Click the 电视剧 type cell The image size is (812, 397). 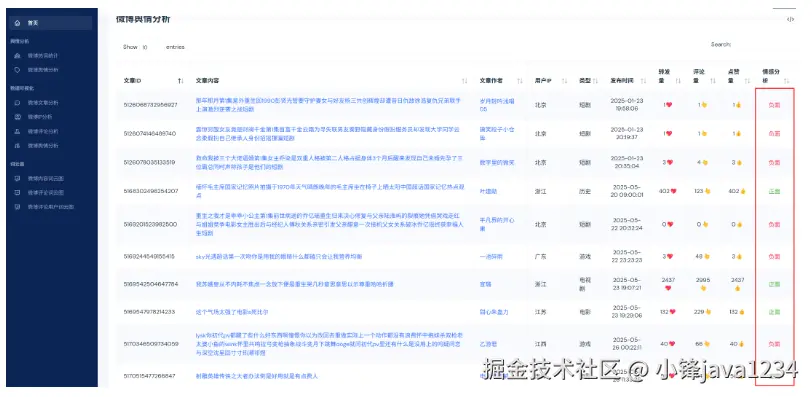[x=585, y=284]
